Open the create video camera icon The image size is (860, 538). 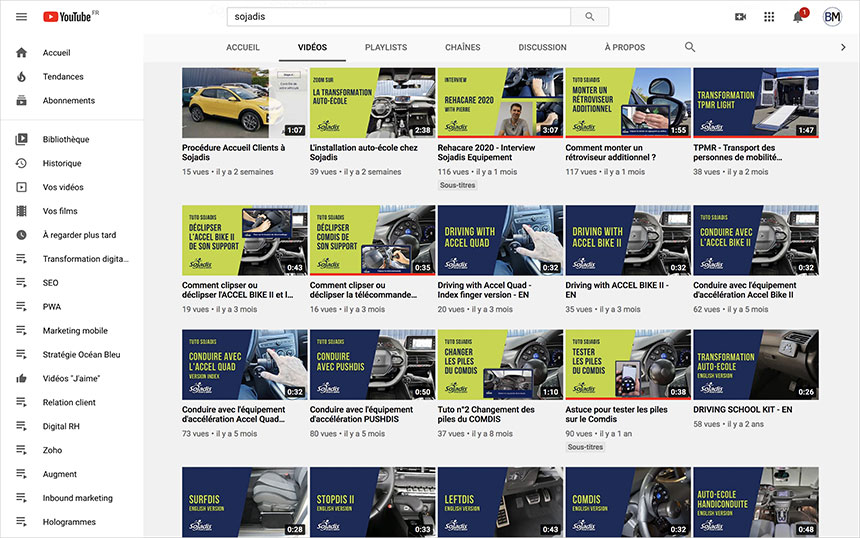click(x=740, y=17)
